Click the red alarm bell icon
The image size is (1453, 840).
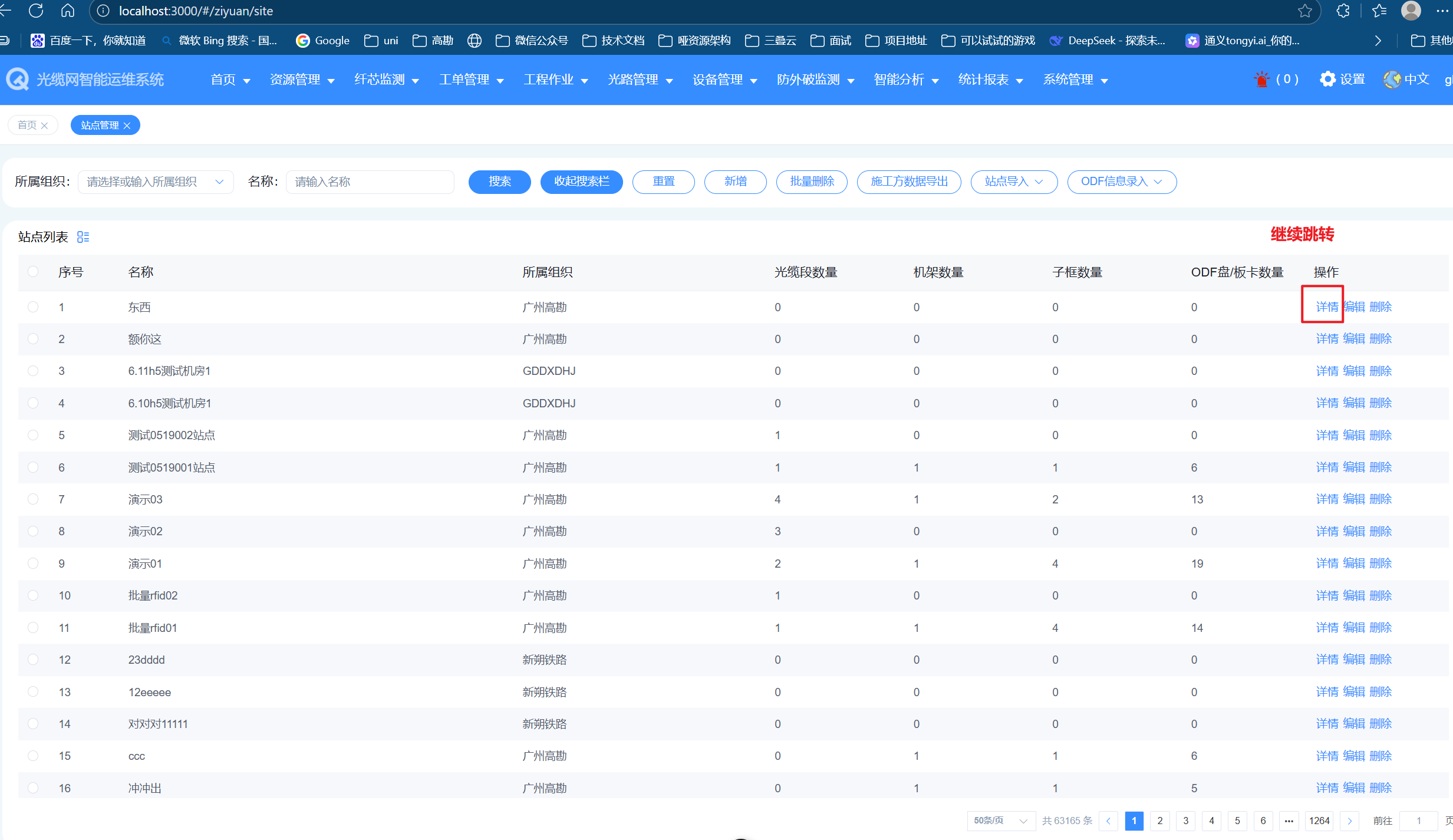coord(1261,80)
